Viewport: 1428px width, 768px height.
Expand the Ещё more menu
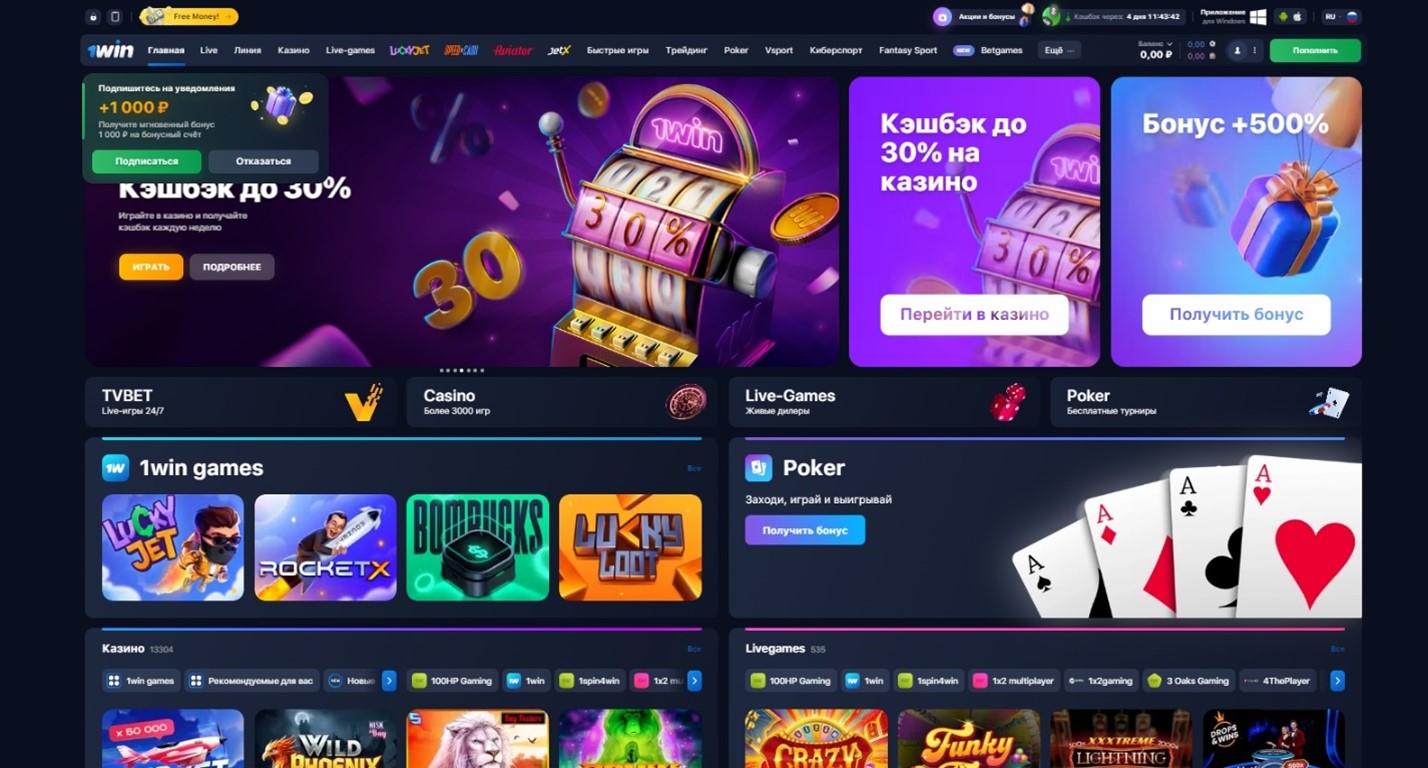(1059, 50)
